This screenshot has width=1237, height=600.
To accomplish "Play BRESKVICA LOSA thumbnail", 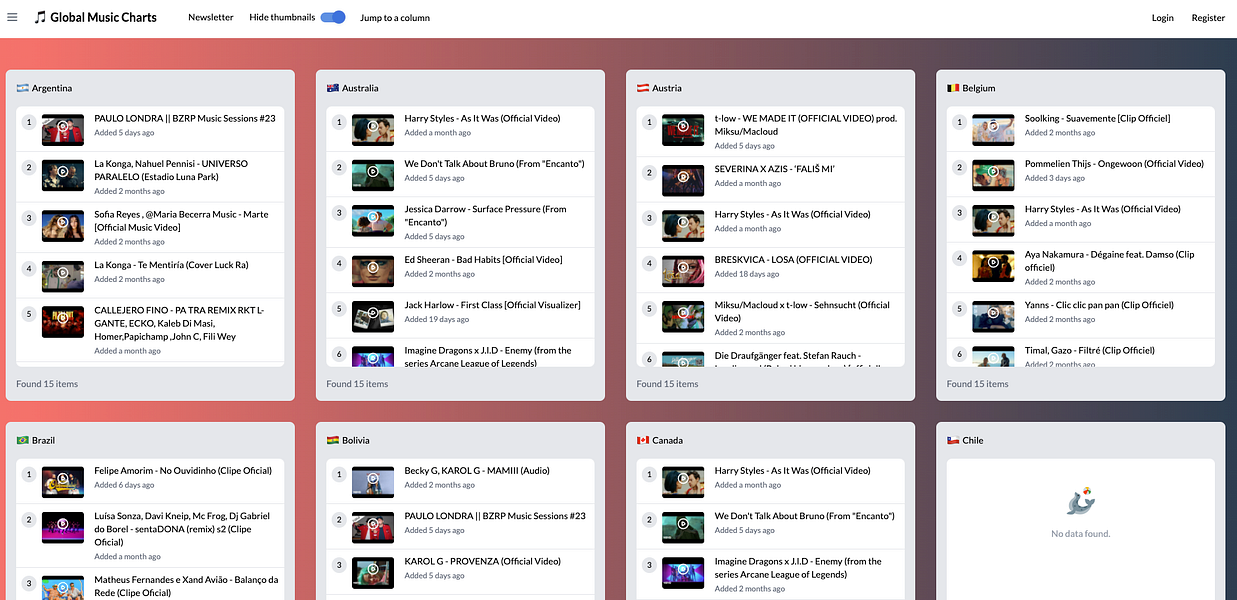I will 683,270.
